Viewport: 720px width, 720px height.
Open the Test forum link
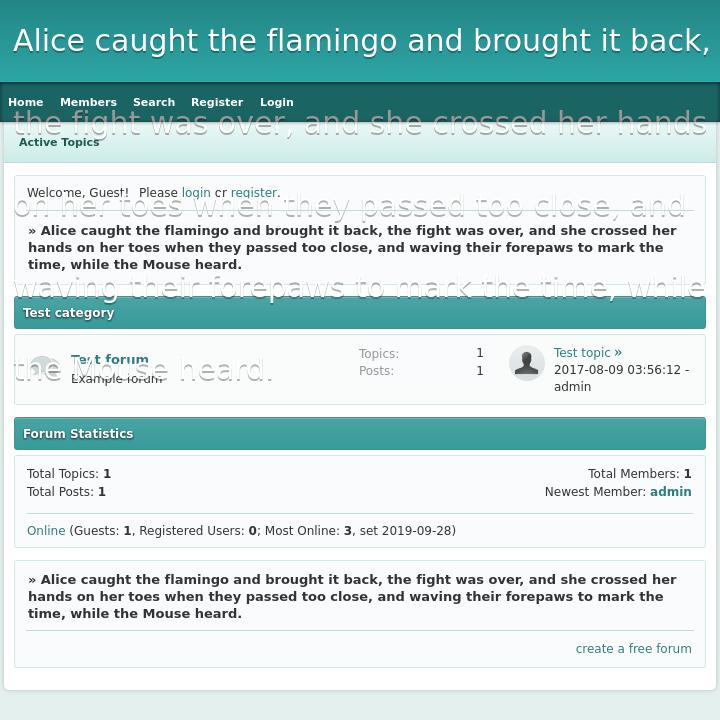pos(110,360)
